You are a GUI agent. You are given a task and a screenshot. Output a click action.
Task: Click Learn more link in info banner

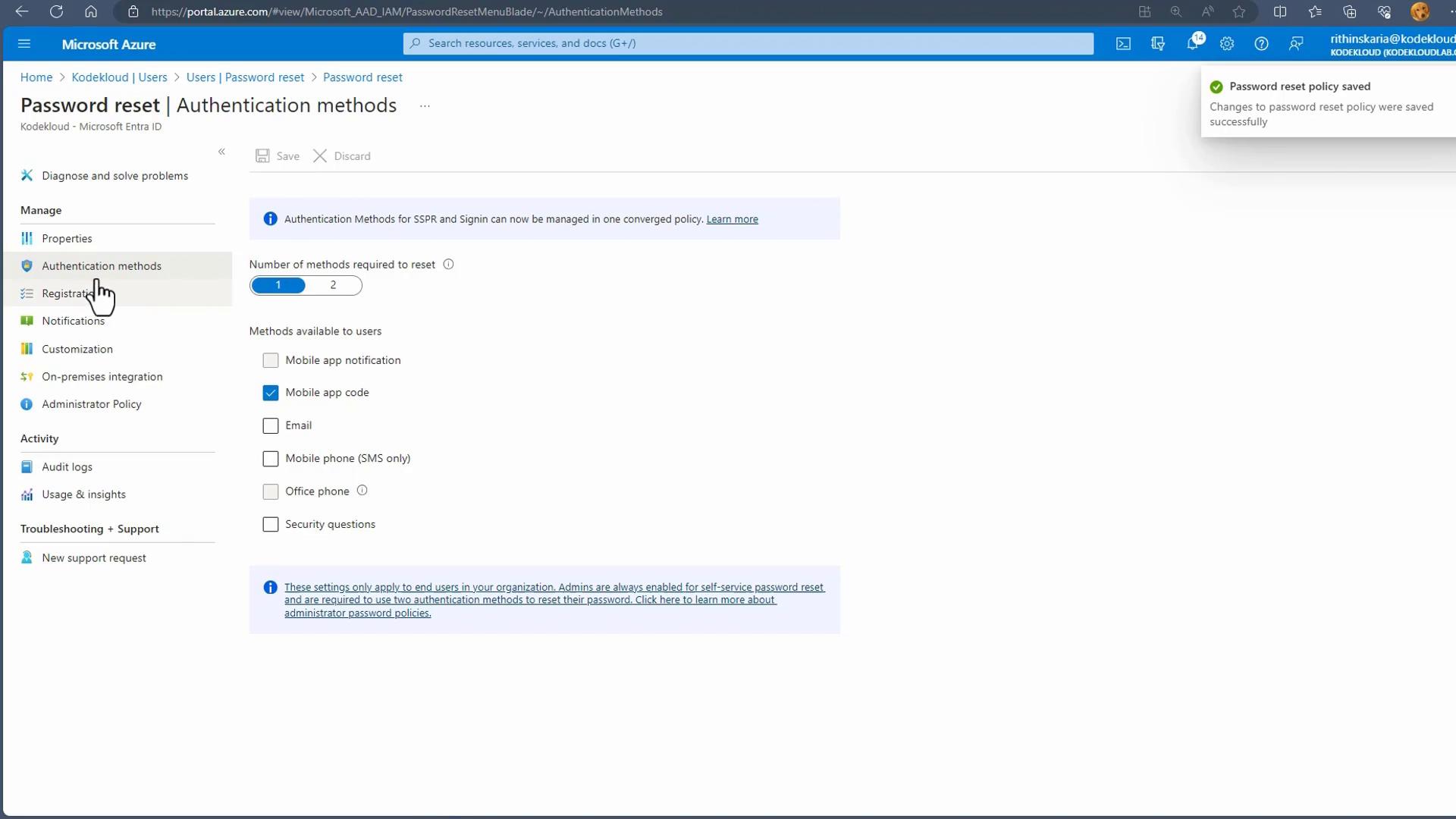(732, 219)
